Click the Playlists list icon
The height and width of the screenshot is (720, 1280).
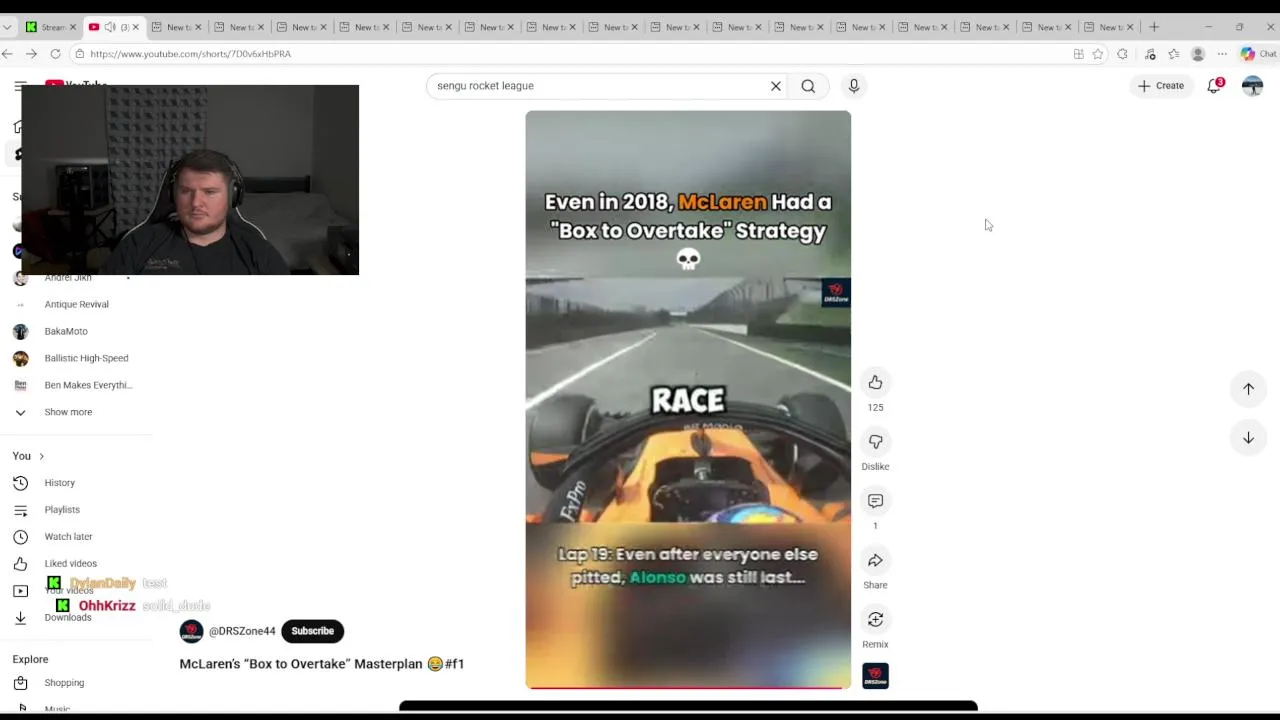(x=20, y=510)
